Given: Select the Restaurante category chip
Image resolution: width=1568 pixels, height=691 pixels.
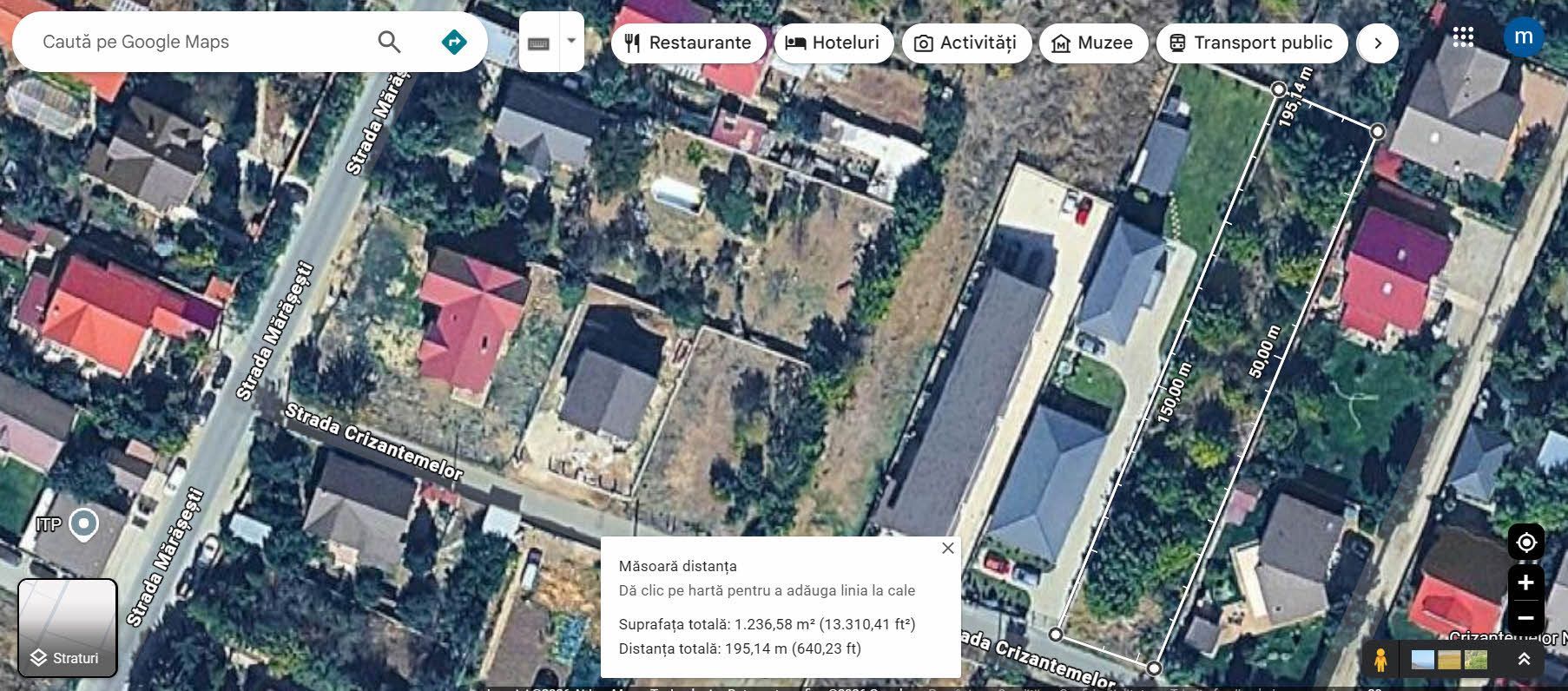Looking at the screenshot, I should pyautogui.click(x=688, y=43).
